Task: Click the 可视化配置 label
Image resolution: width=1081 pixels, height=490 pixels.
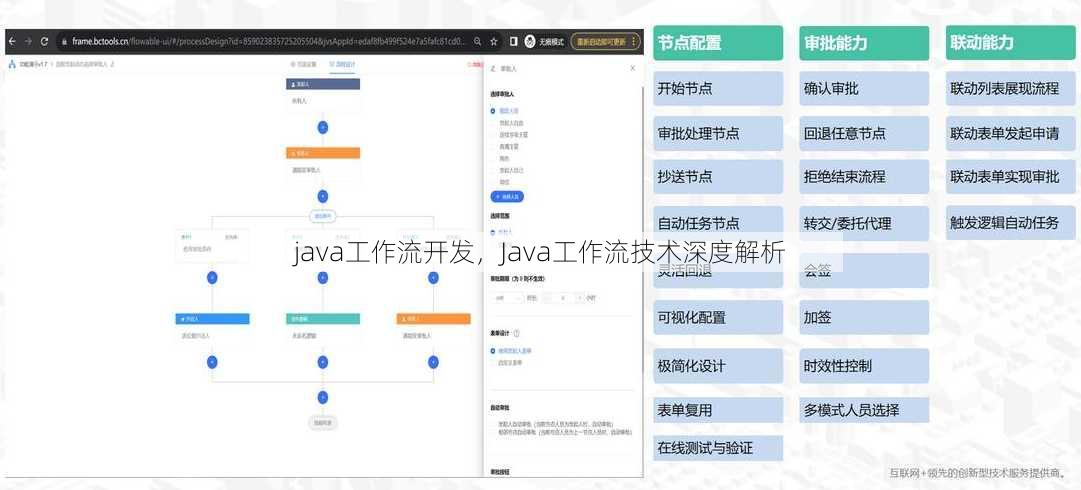Action: pyautogui.click(x=691, y=318)
